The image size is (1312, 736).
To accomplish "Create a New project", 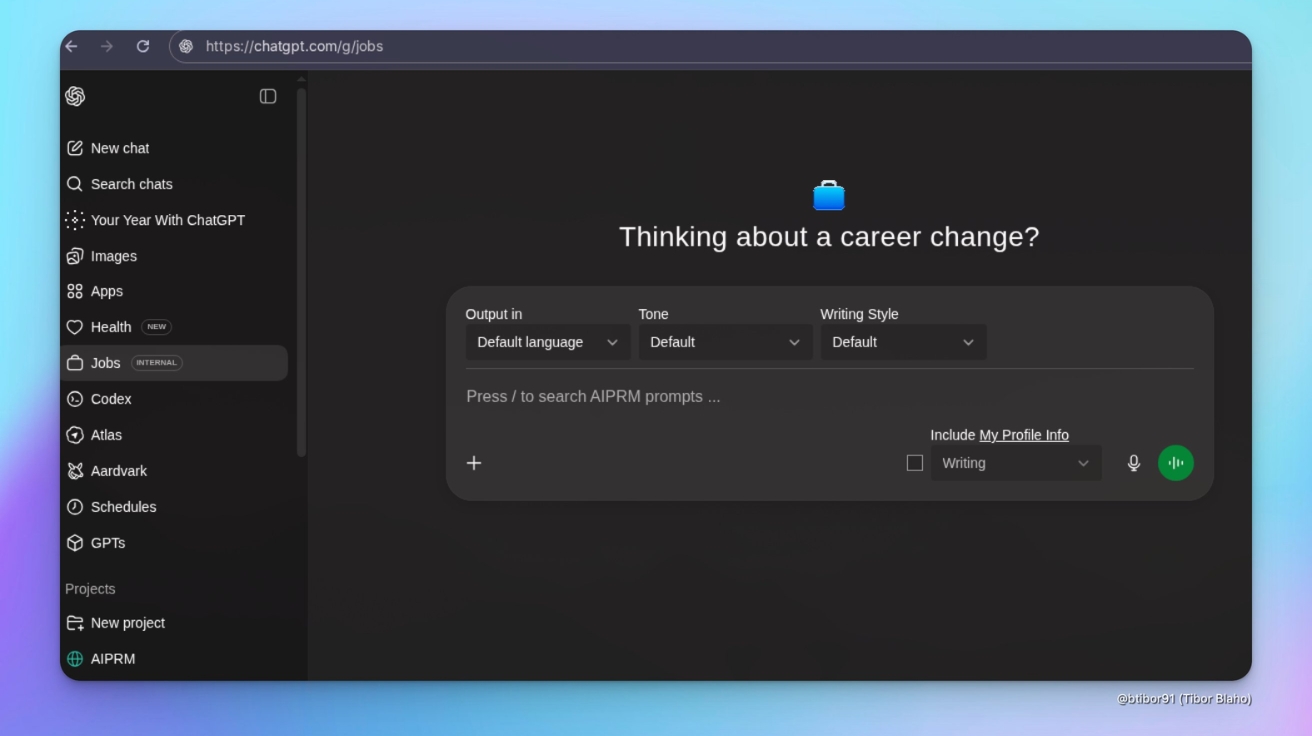I will [127, 622].
